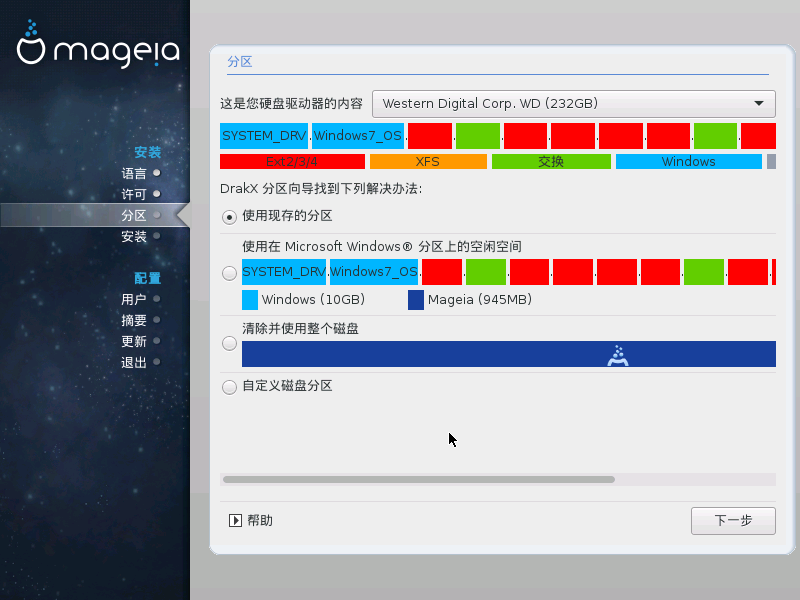Image resolution: width=800 pixels, height=600 pixels.
Task: Click the triangle icon beside 帮助
Action: tap(235, 520)
